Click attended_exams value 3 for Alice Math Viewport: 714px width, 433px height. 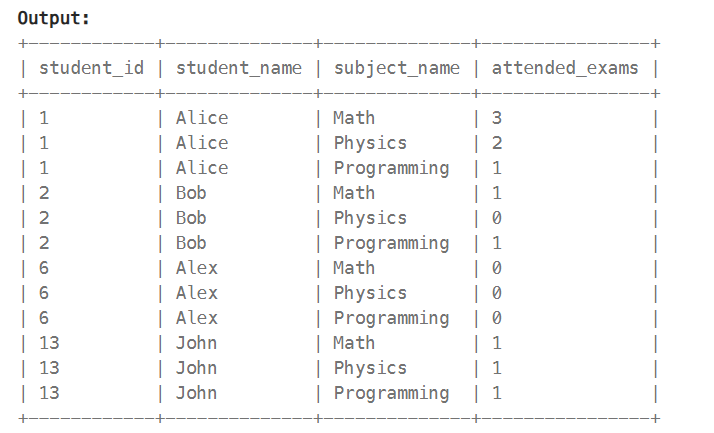coord(497,118)
